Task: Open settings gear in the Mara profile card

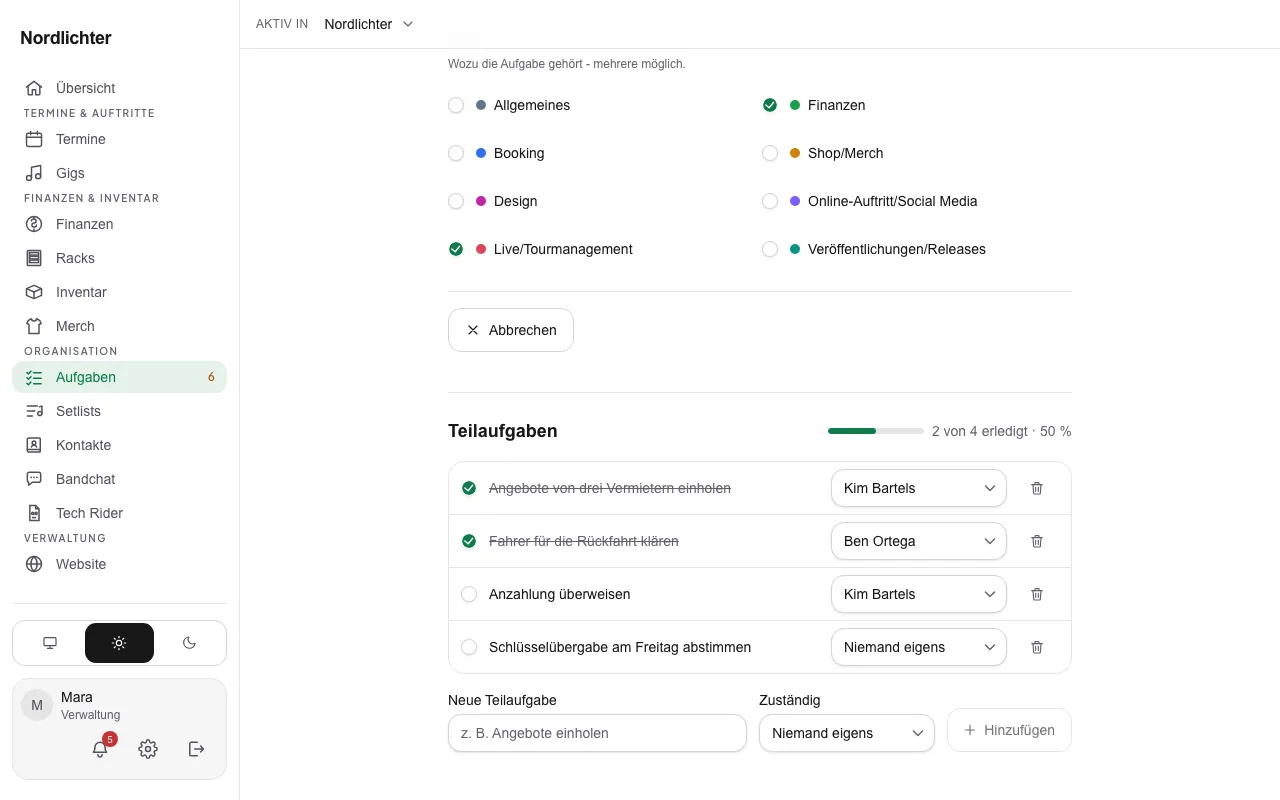Action: pos(148,749)
